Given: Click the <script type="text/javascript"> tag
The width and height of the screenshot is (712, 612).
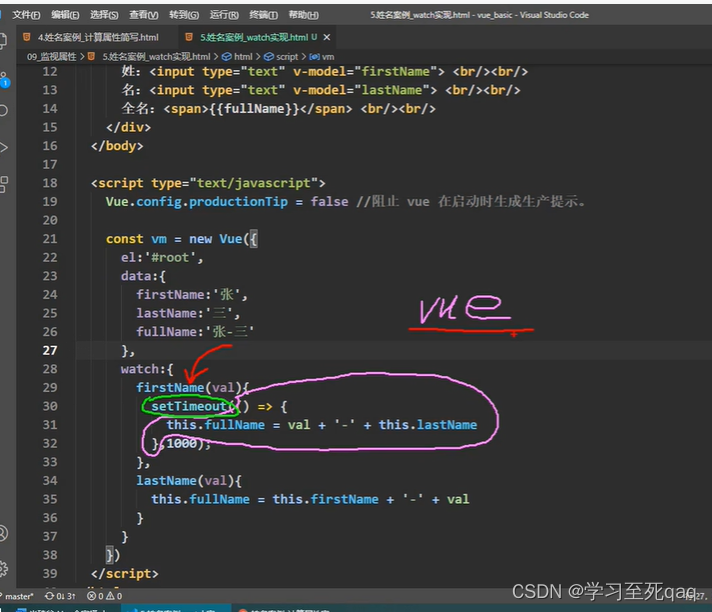Looking at the screenshot, I should [208, 183].
